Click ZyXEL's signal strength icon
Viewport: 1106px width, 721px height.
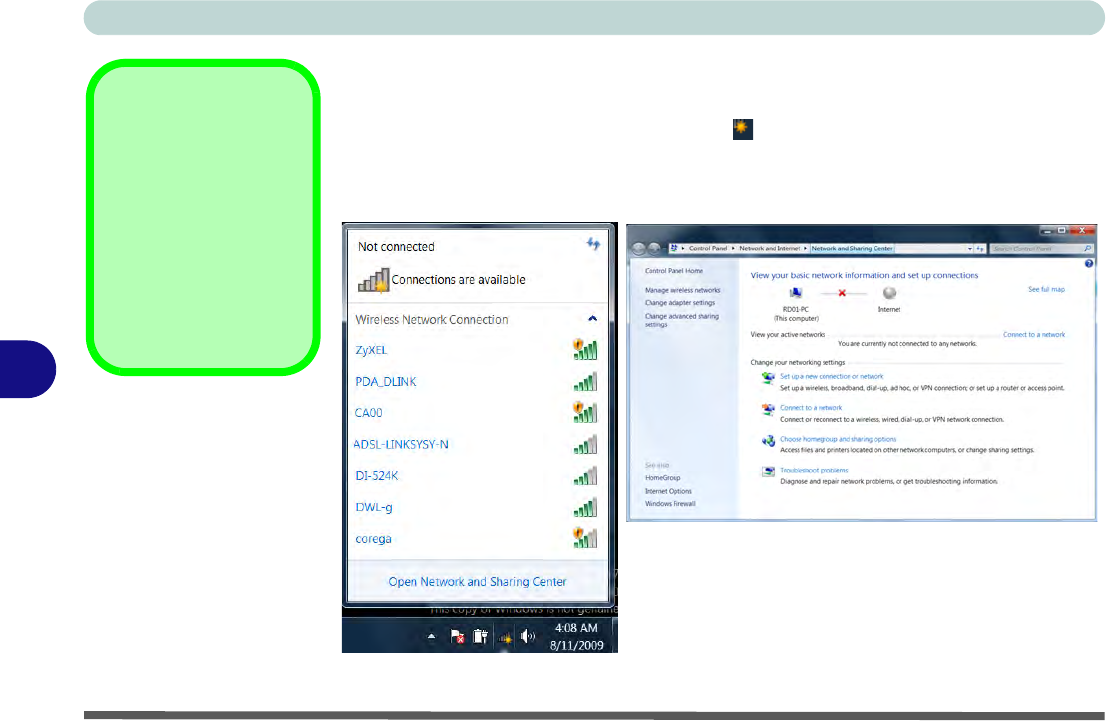pyautogui.click(x=585, y=349)
